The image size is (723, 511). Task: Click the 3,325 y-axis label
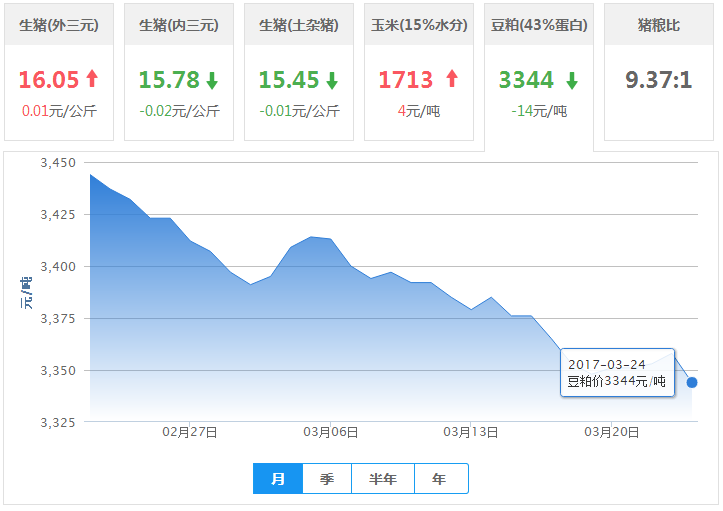[x=58, y=422]
